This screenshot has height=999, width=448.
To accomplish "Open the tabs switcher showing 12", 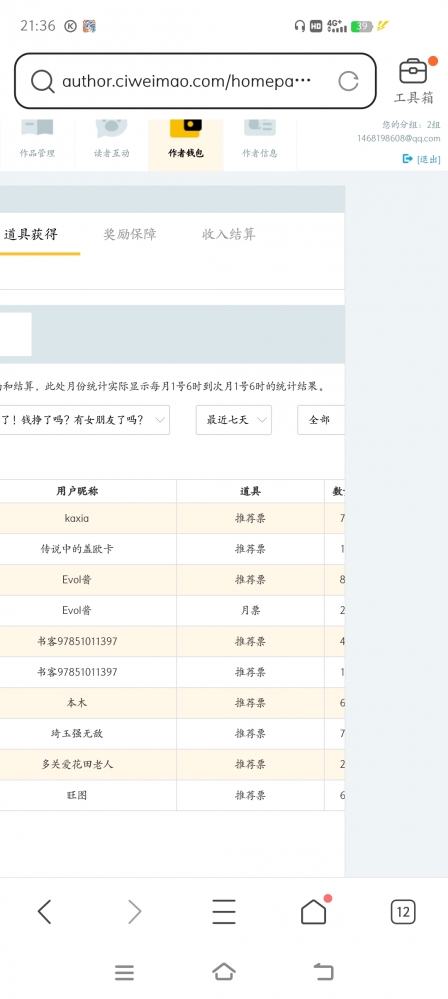I will [403, 912].
